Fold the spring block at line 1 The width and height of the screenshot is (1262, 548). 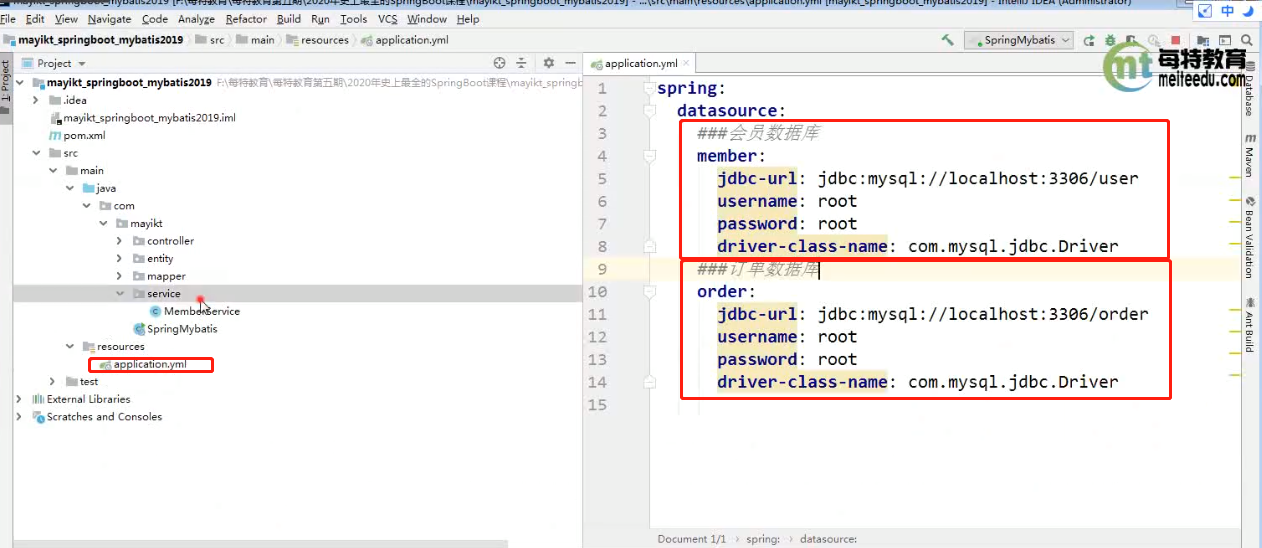point(649,88)
